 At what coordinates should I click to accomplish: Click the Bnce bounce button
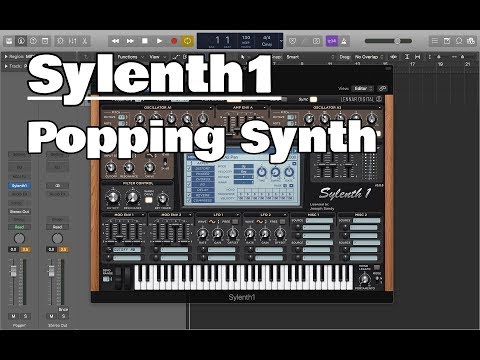click(x=63, y=309)
